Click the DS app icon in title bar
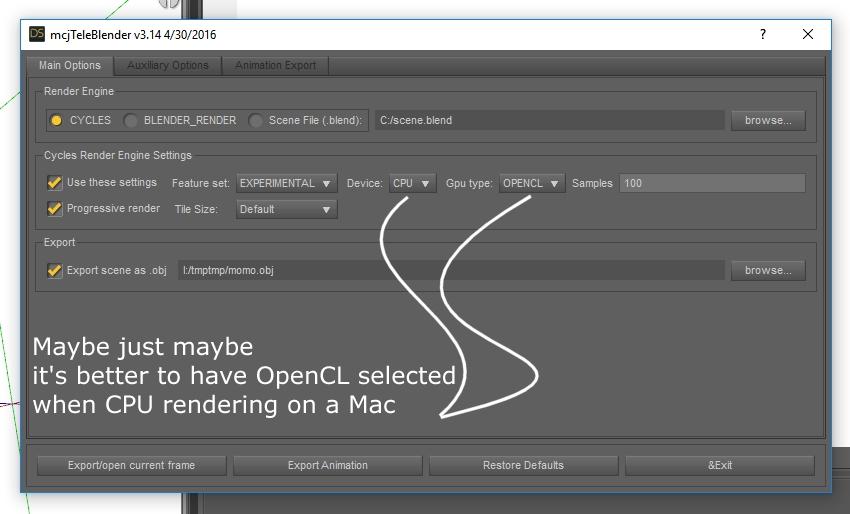Screen dimensions: 850x514 pyautogui.click(x=37, y=34)
